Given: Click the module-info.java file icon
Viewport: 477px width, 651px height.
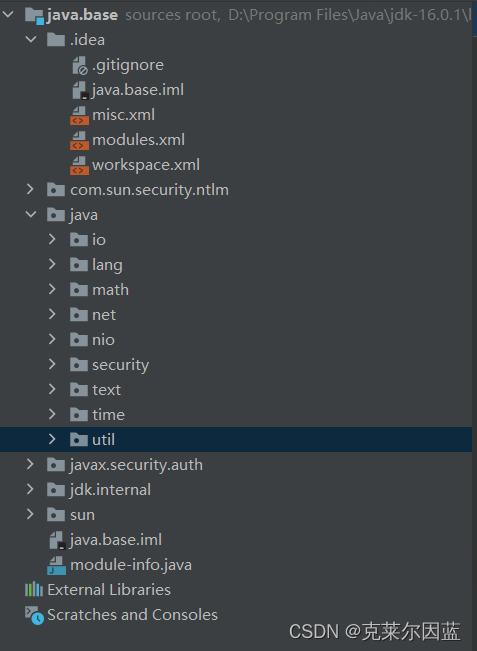Looking at the screenshot, I should point(56,565).
